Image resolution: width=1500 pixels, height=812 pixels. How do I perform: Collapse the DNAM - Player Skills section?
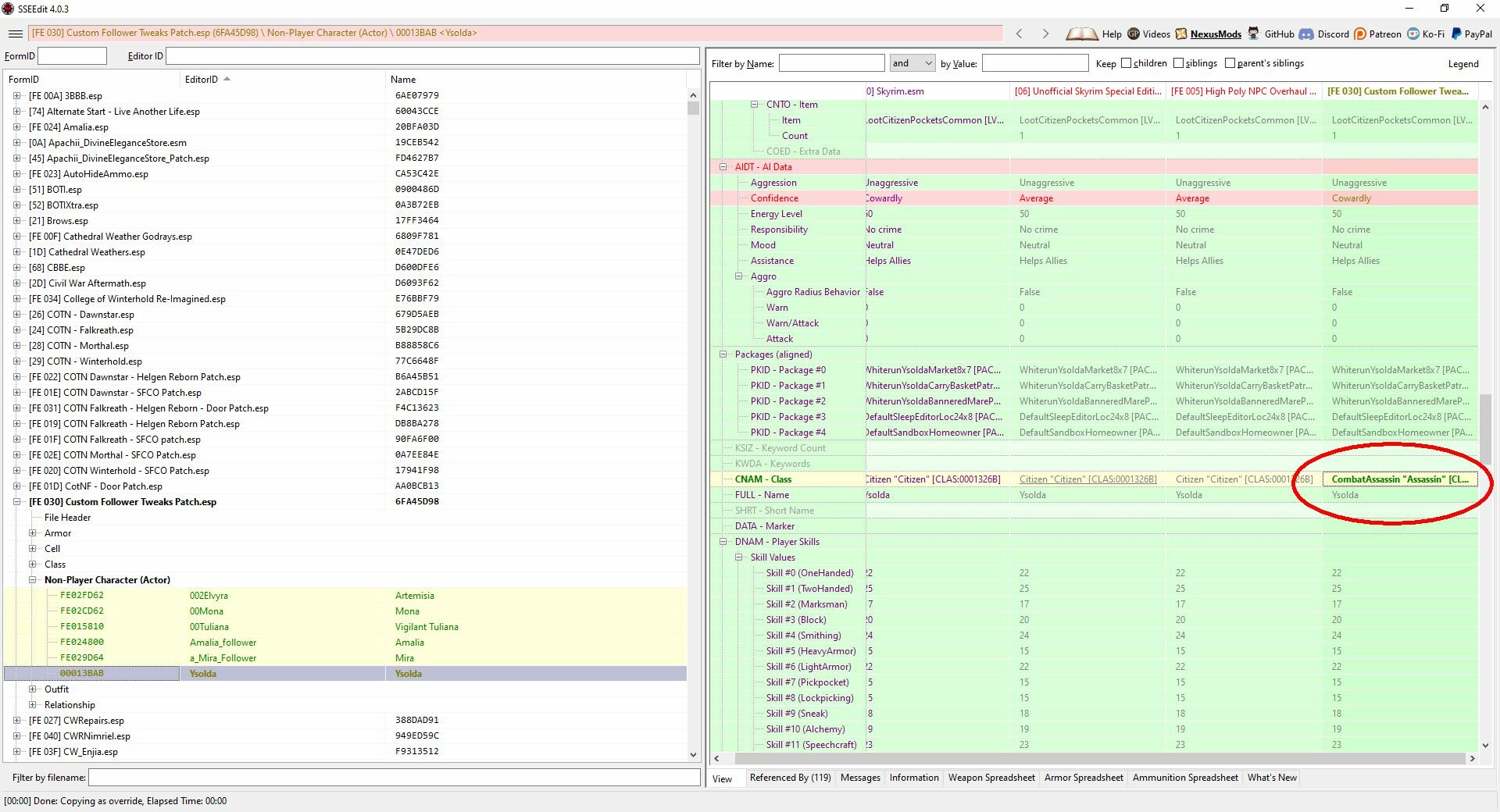(x=723, y=541)
